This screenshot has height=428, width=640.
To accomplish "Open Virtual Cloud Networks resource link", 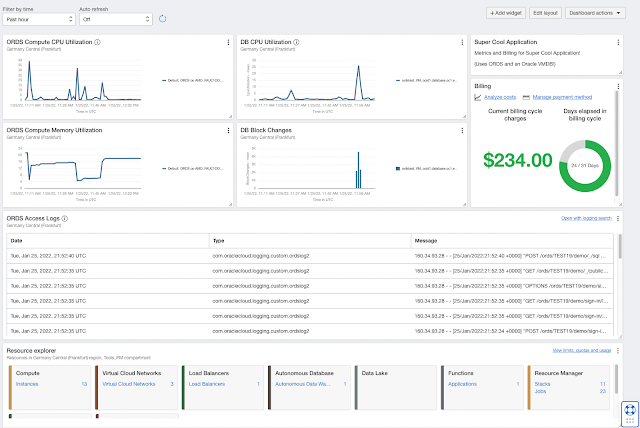I will pos(129,384).
